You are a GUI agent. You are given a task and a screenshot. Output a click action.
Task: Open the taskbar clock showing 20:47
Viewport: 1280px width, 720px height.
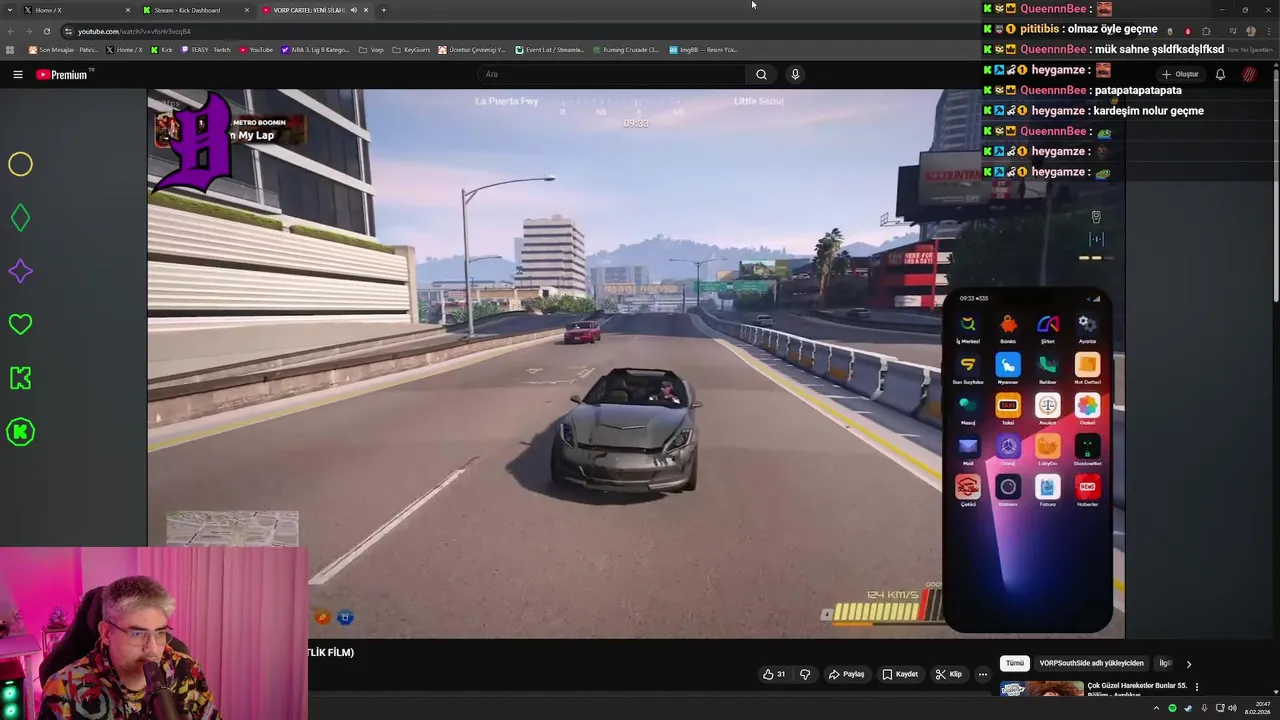1257,708
